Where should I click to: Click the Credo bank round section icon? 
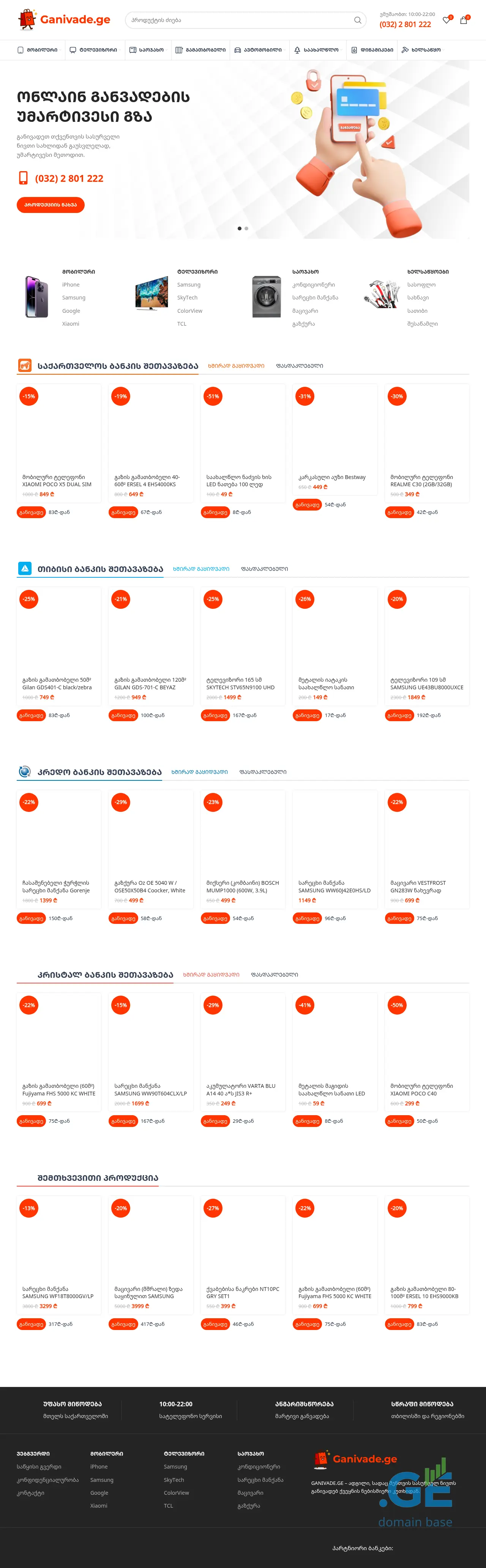(24, 771)
